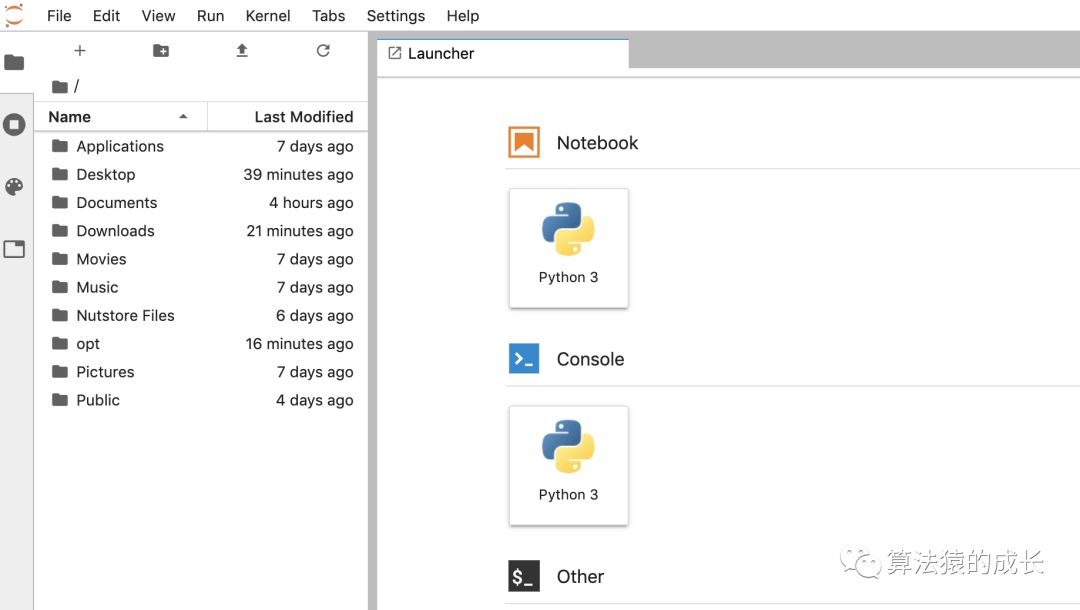Screen dimensions: 1080x610
Task: Click the Music folder icon
Action: click(60, 287)
